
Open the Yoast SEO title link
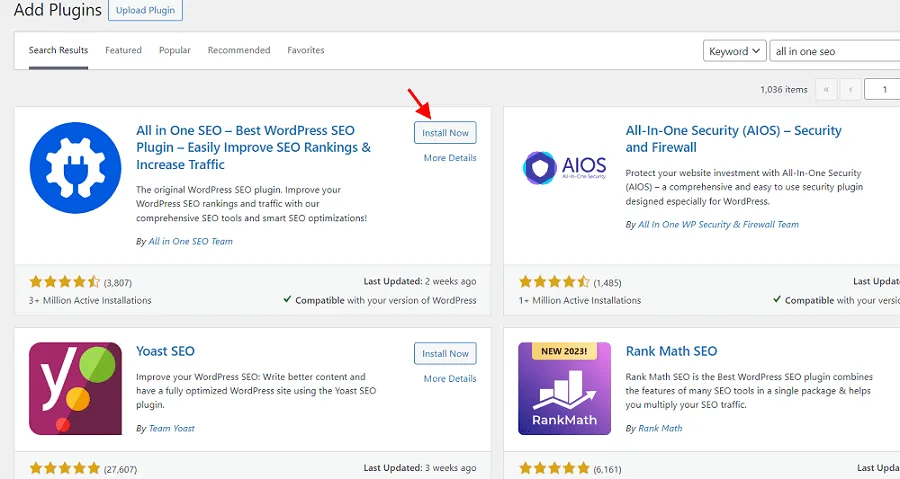pyautogui.click(x=165, y=351)
